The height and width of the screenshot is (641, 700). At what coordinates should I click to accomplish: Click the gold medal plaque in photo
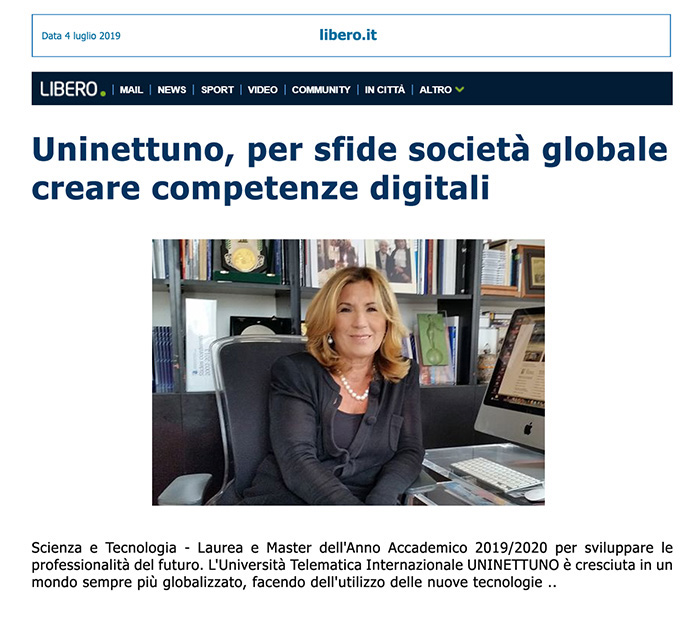click(243, 258)
